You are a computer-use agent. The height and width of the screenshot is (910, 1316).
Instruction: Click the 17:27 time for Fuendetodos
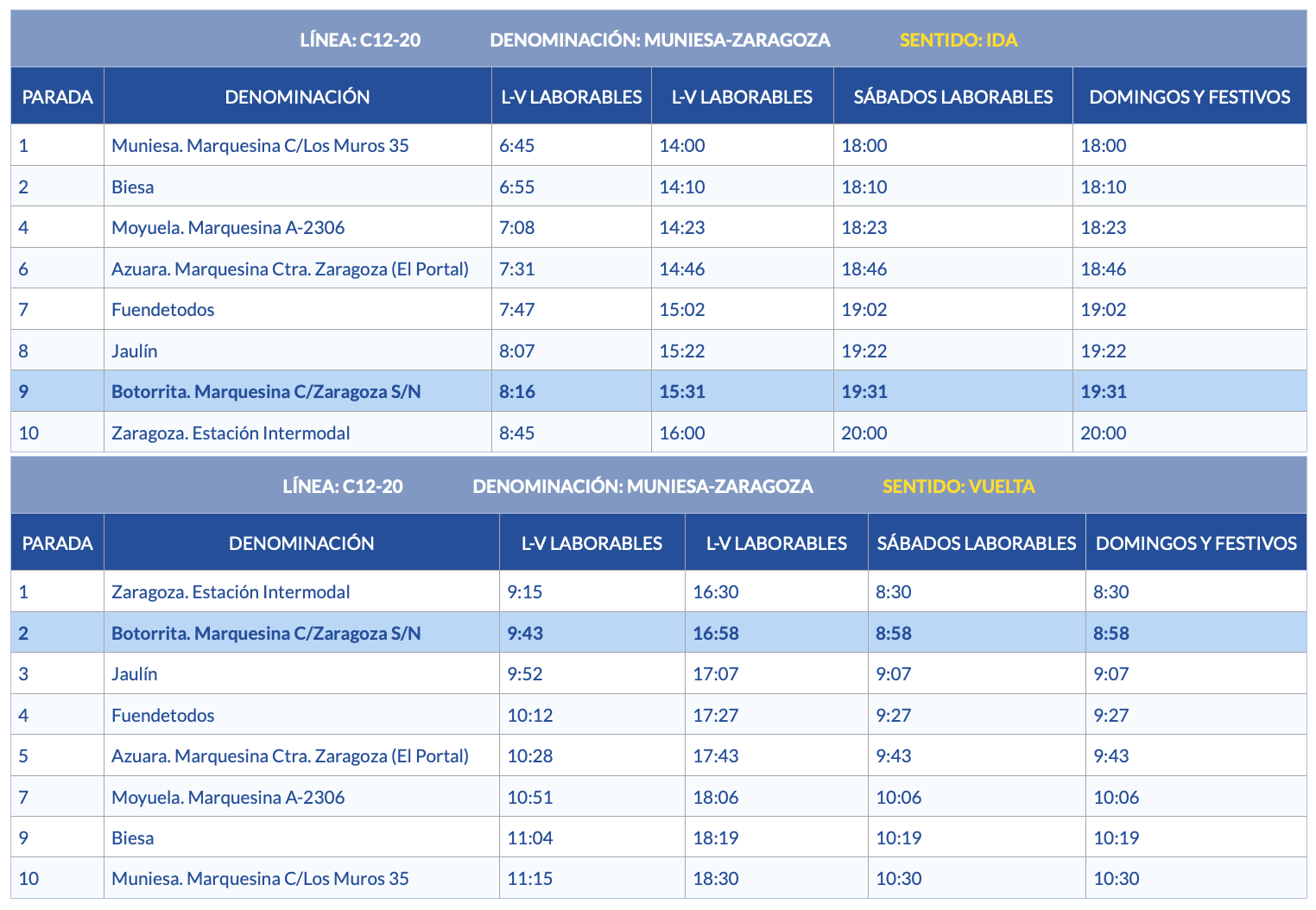716,715
